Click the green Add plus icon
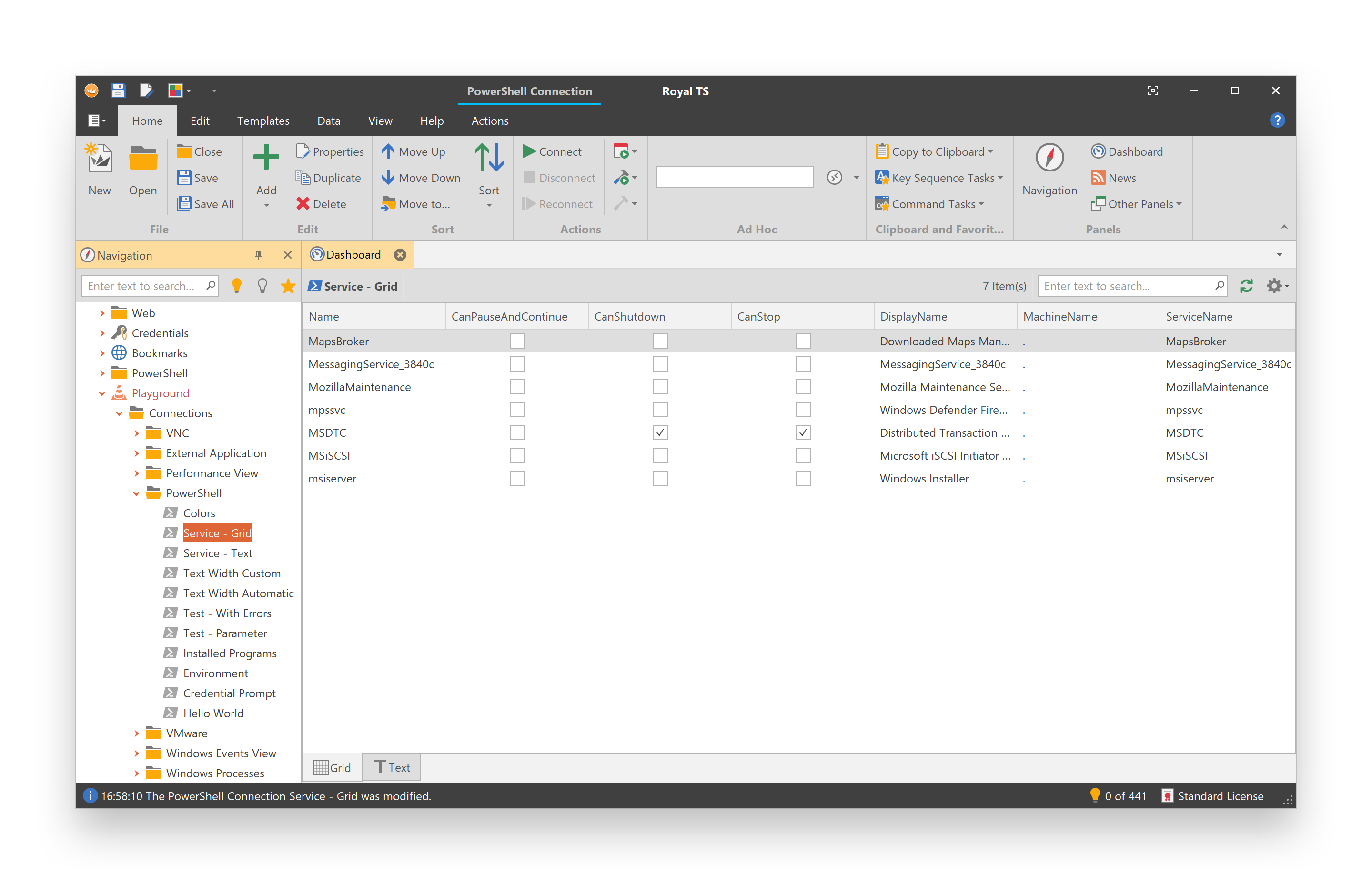 click(266, 157)
